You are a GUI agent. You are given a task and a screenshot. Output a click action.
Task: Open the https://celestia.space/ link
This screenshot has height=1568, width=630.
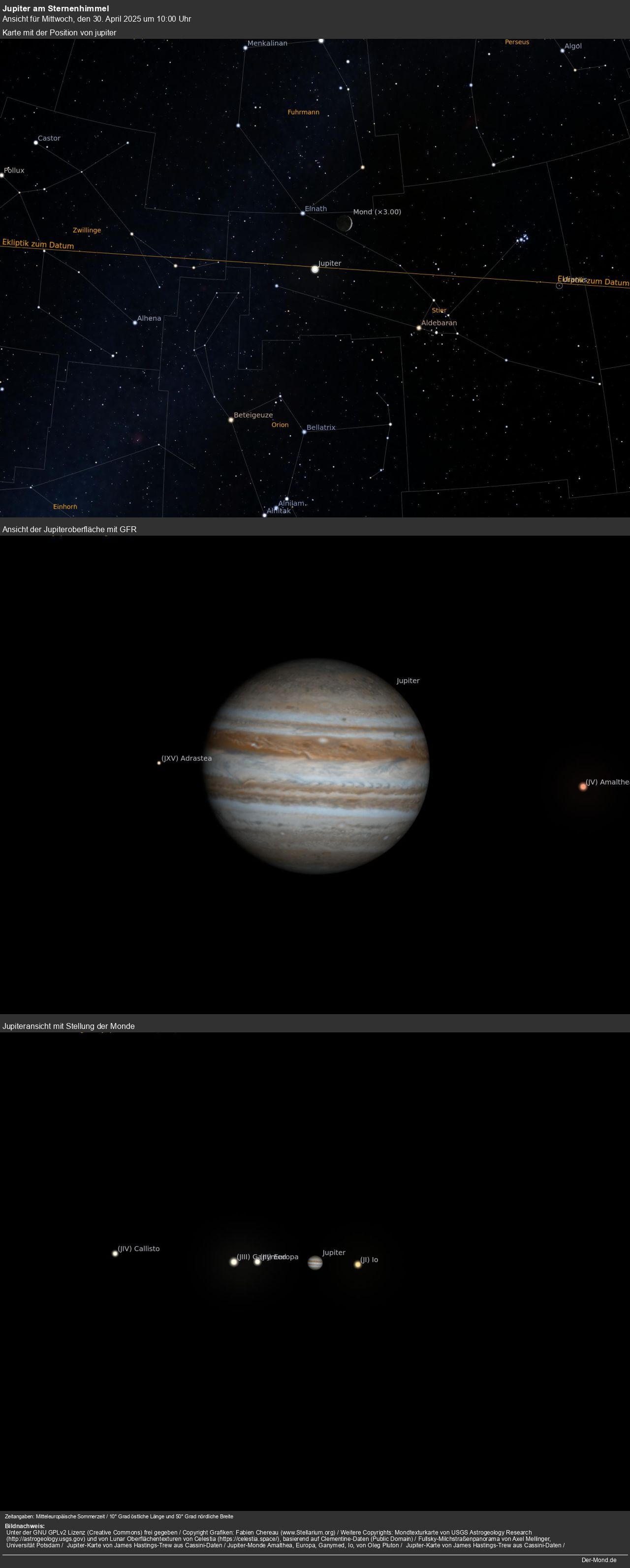coord(248,1539)
